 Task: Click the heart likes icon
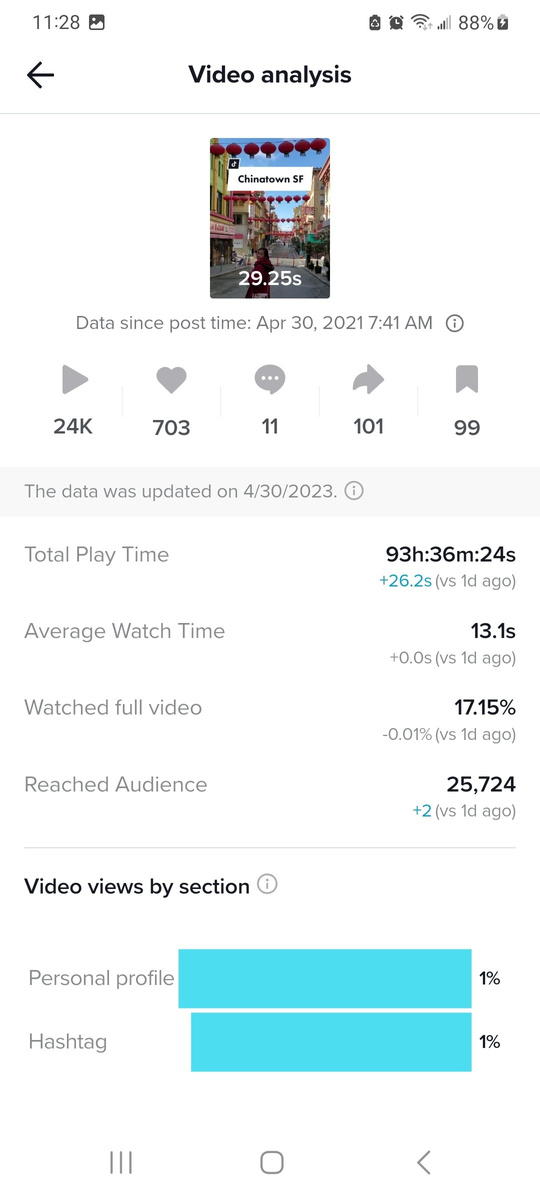(171, 380)
